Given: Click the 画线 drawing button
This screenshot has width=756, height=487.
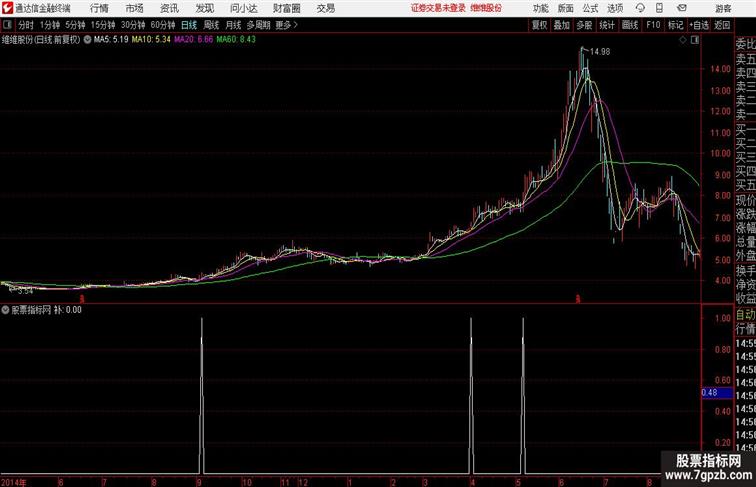Looking at the screenshot, I should click(x=630, y=25).
